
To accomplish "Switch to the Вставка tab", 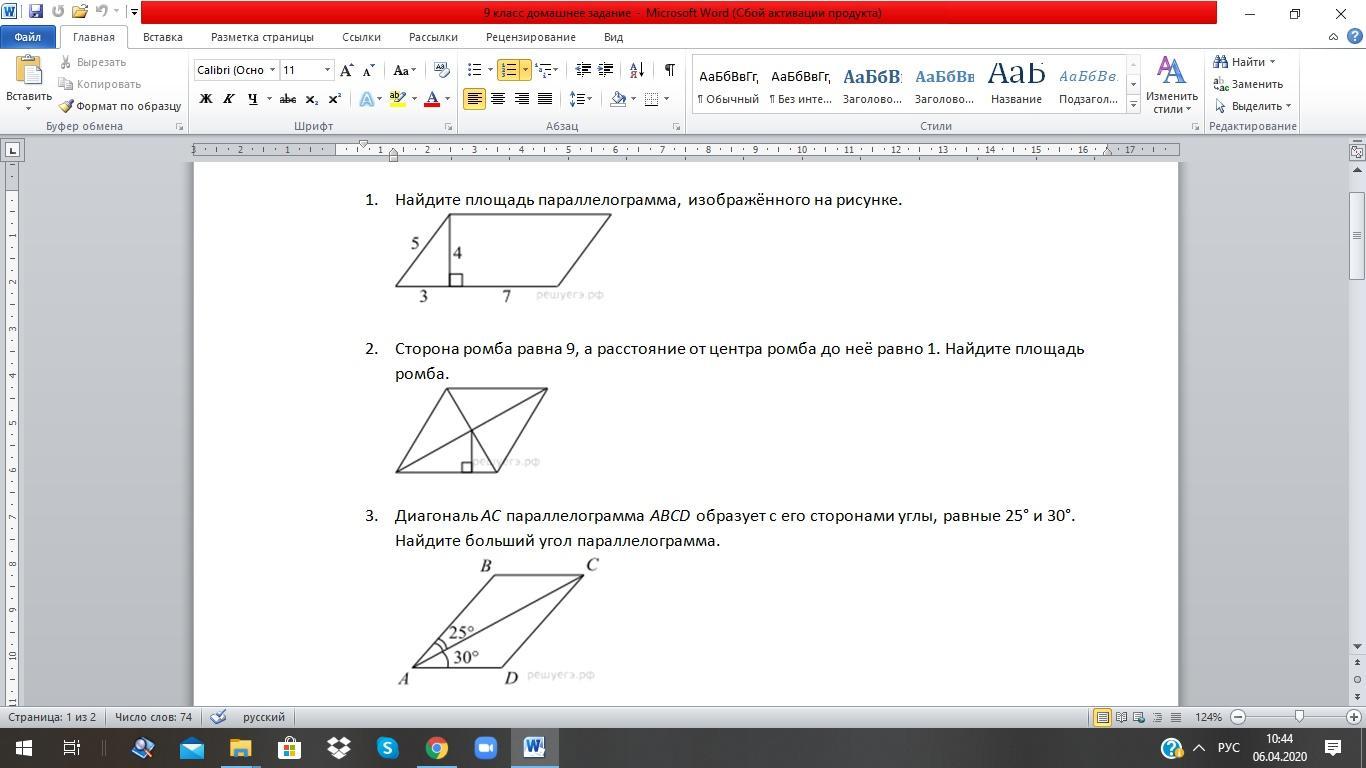I will [x=162, y=37].
